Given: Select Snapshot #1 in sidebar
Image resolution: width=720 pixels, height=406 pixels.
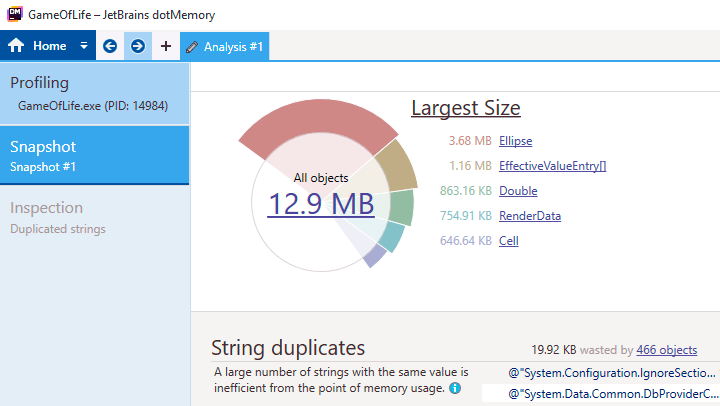Looking at the screenshot, I should 94,155.
